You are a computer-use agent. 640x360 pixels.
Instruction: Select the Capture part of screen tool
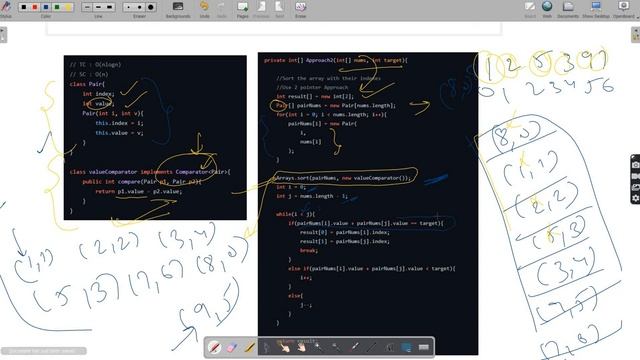406,347
